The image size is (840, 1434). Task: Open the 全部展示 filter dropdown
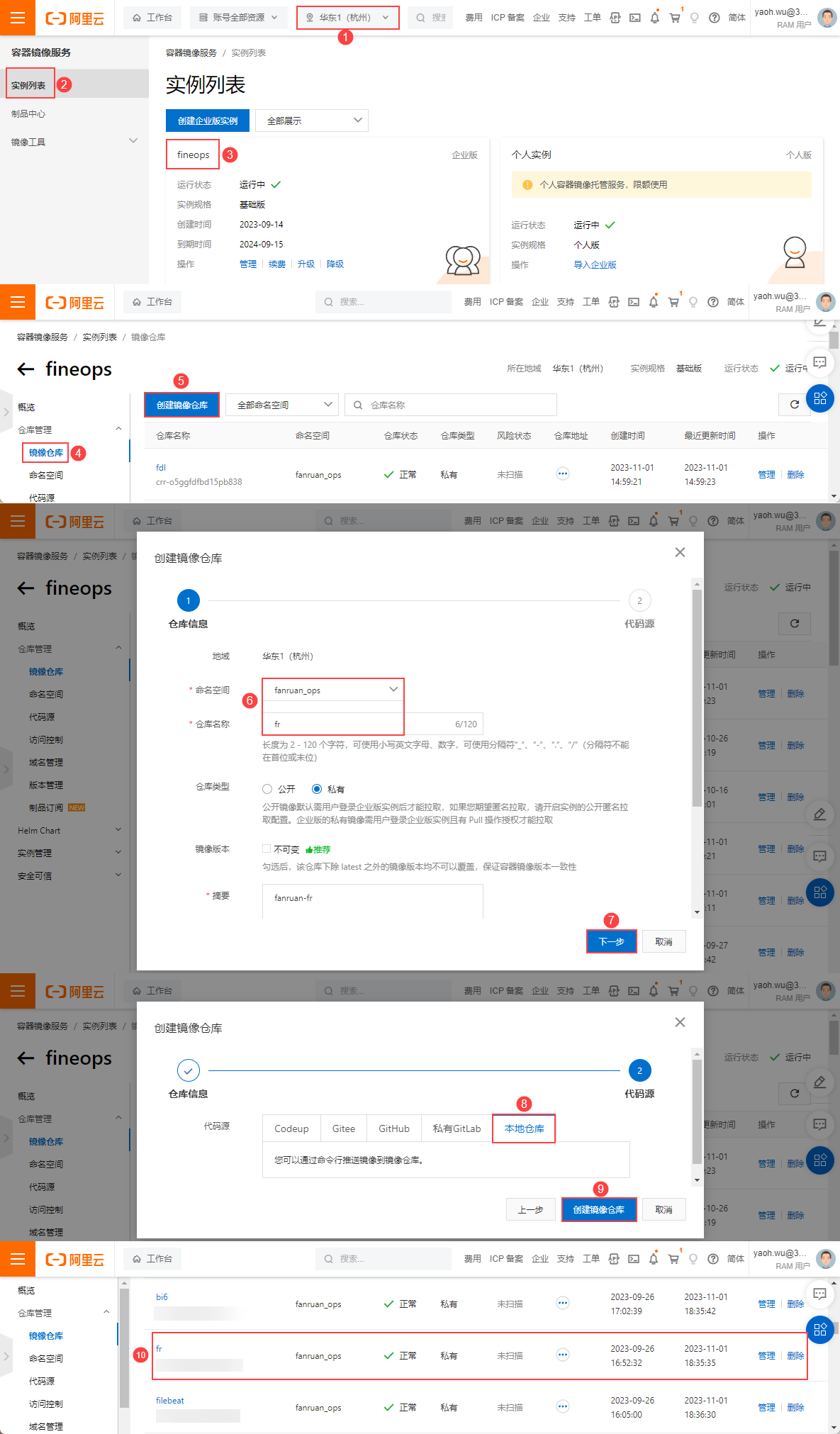click(x=312, y=121)
